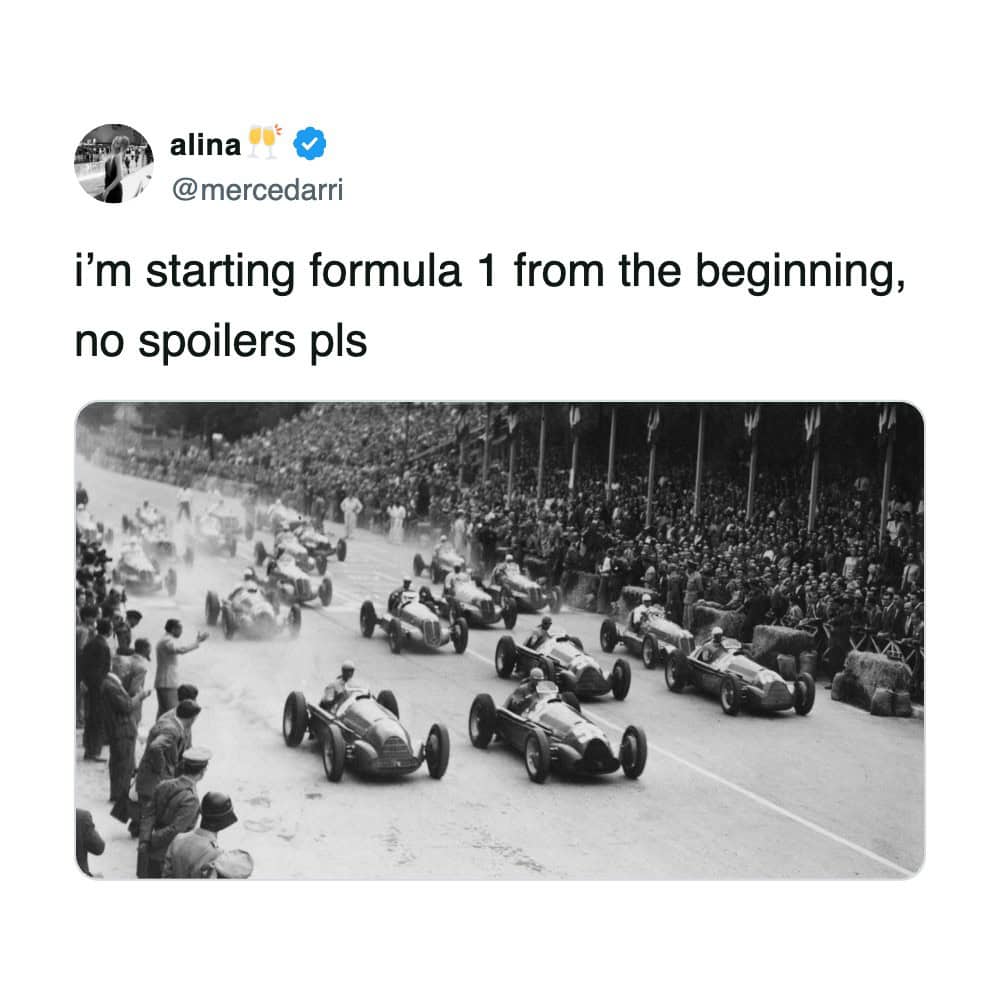Open the @mercedarri handle link

tap(257, 190)
